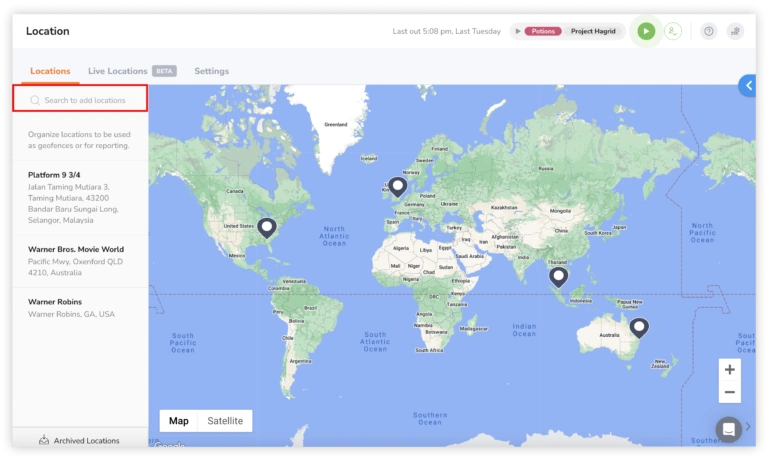Screen dimensions: 768x459
Task: Click the Search to add locations field
Action: click(x=80, y=98)
